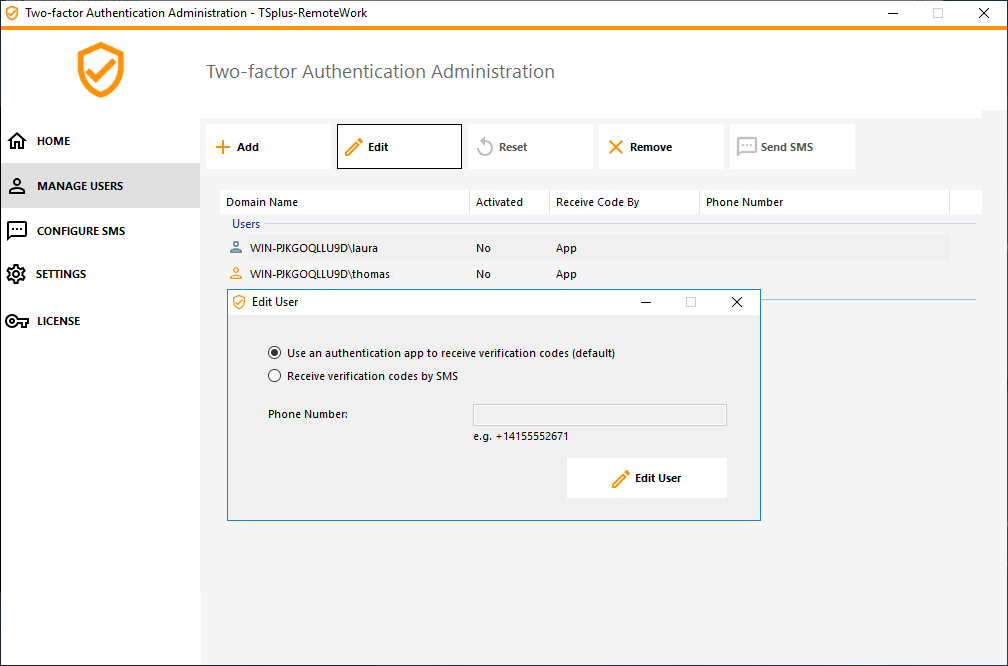This screenshot has width=1008, height=666.
Task: Click the orange shield logo in header
Action: (x=101, y=70)
